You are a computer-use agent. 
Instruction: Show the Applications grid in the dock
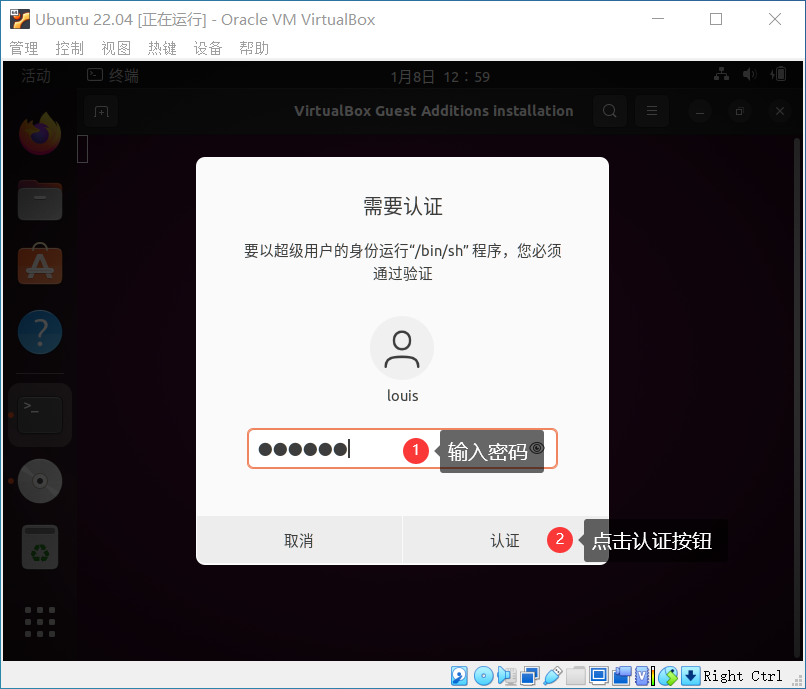point(39,621)
